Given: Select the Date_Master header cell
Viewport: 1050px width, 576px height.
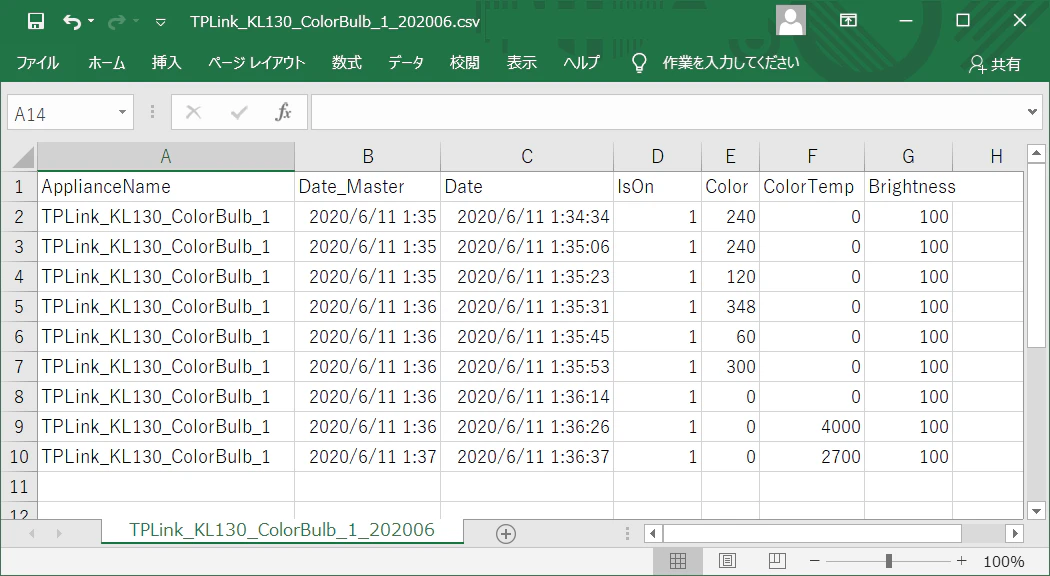Looking at the screenshot, I should (x=367, y=186).
